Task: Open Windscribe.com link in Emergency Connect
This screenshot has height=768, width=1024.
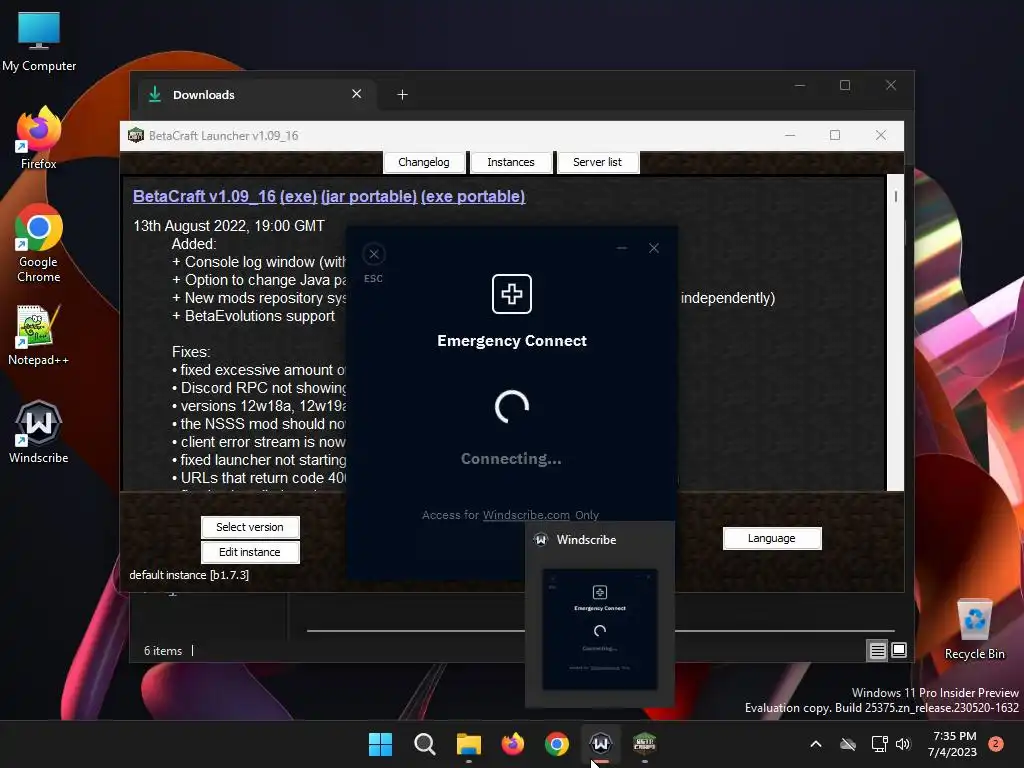Action: click(526, 515)
